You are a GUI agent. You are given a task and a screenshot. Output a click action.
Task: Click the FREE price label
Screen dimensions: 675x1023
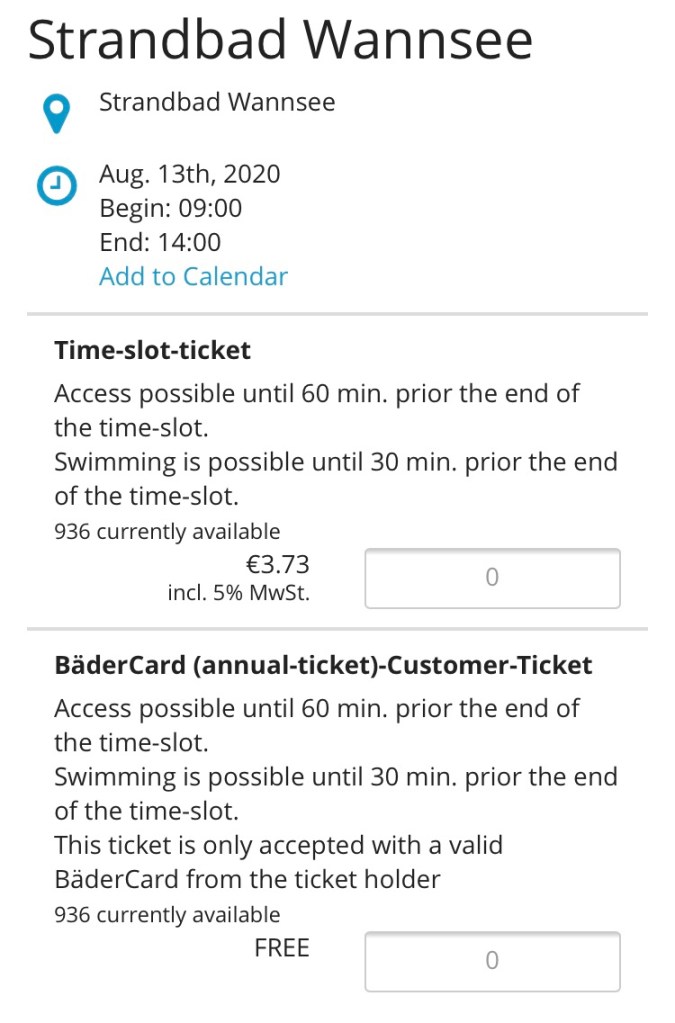click(x=282, y=947)
